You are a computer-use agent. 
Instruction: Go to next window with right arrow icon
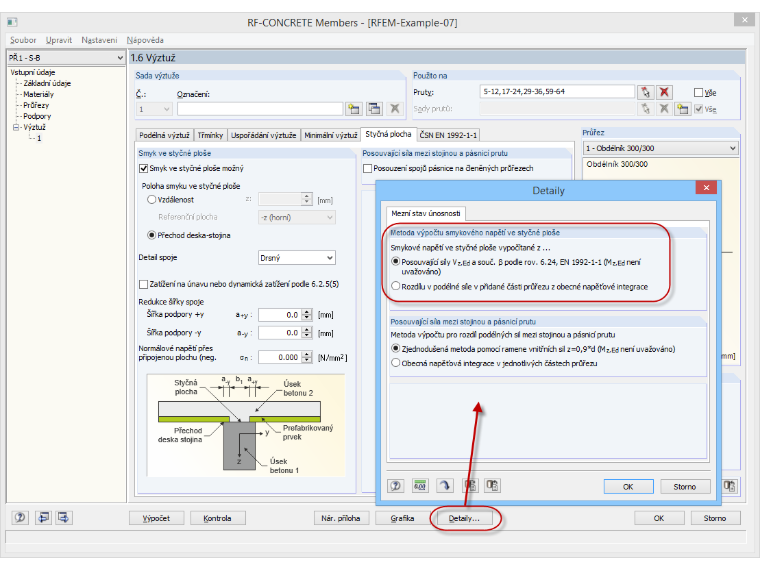[63, 518]
